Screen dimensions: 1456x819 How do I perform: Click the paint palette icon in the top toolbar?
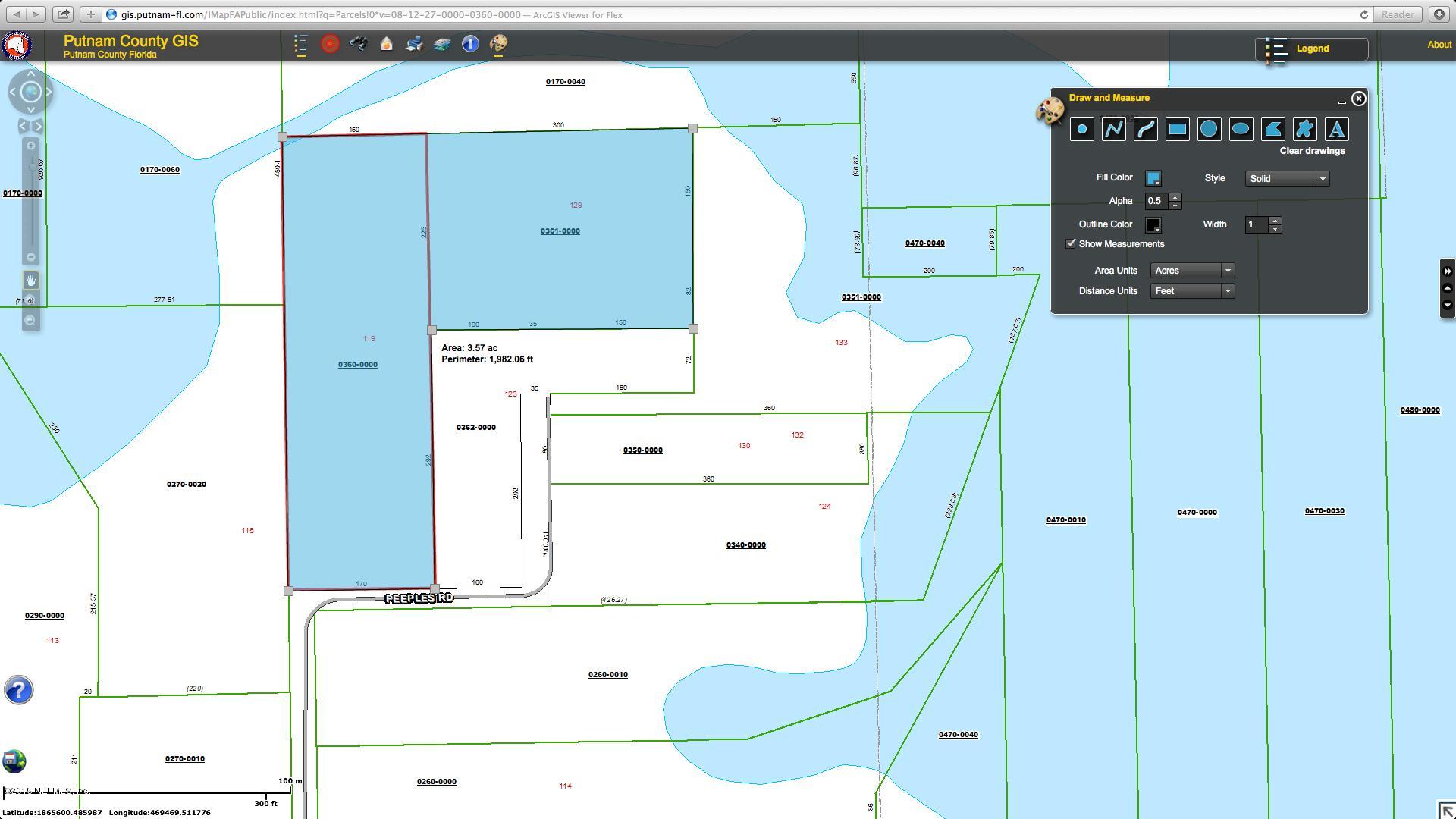click(498, 44)
